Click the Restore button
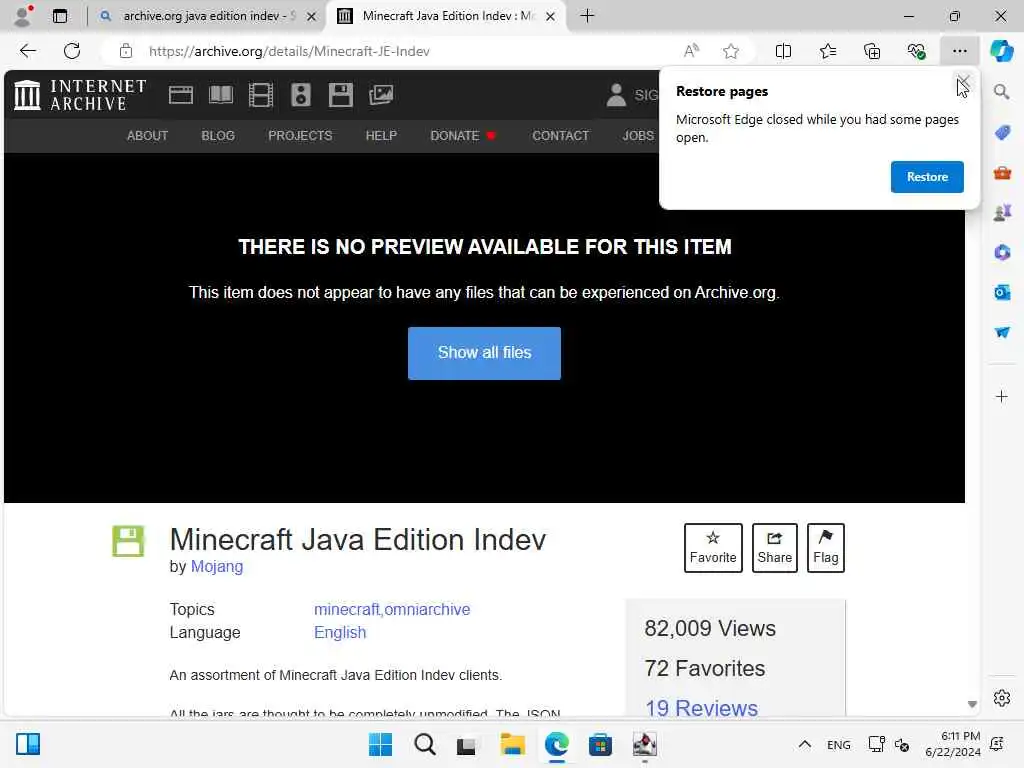1024x768 pixels. click(x=927, y=177)
